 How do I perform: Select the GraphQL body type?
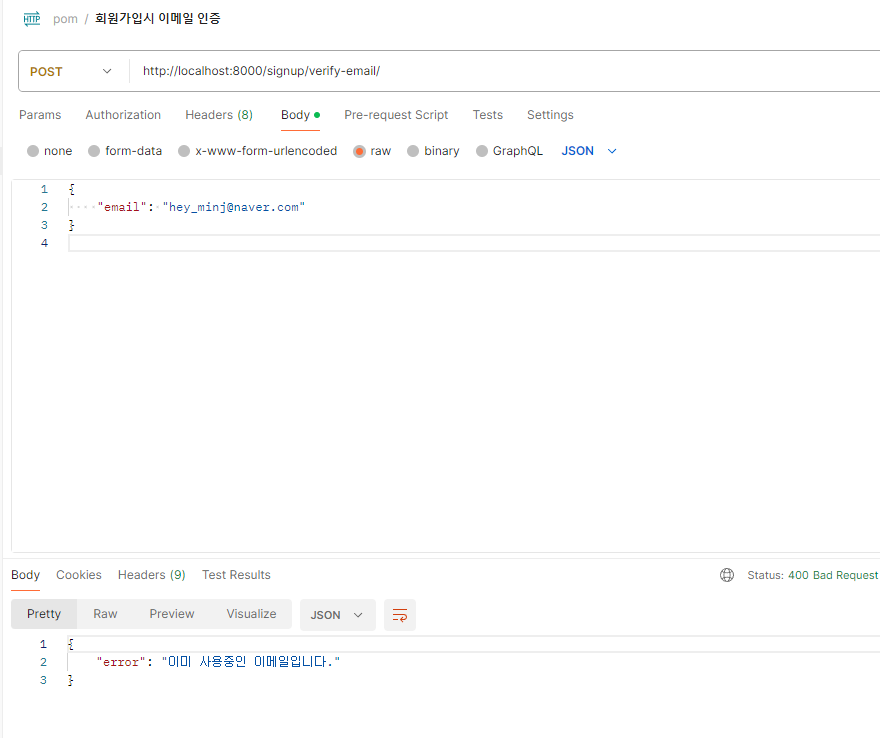[x=510, y=151]
